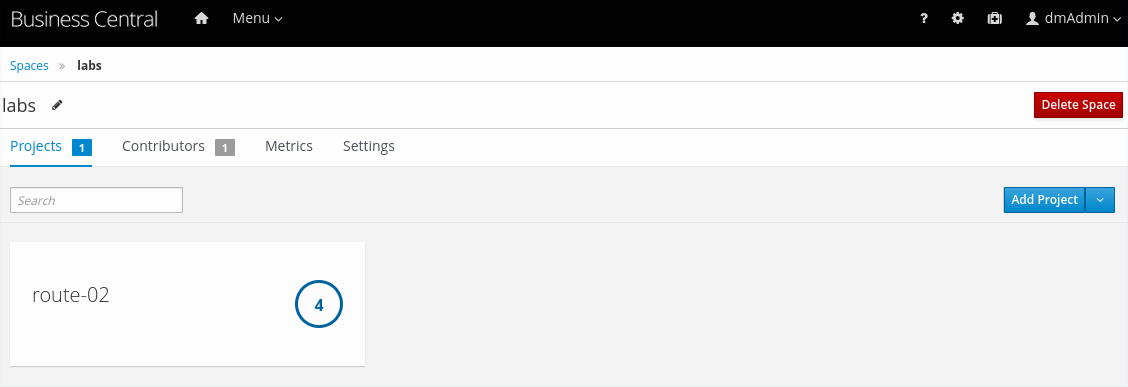Click the dmAdmin user avatar icon

point(1032,19)
